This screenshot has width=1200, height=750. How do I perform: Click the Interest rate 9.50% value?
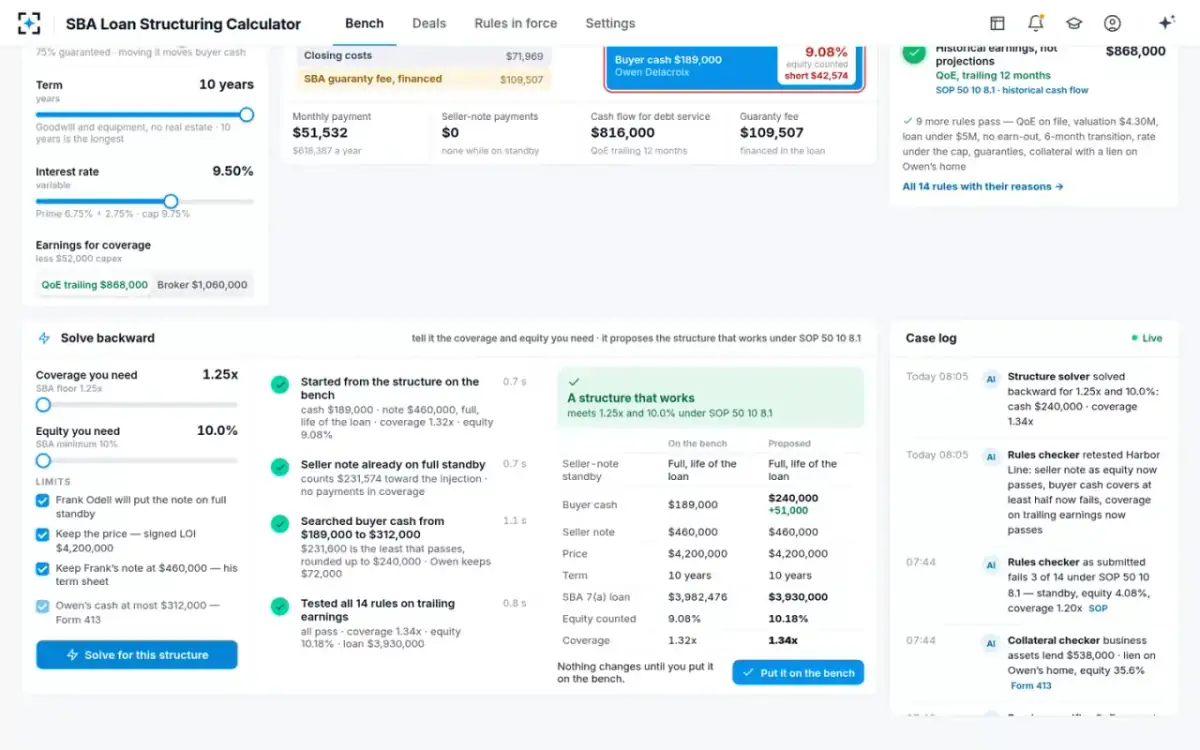click(233, 171)
